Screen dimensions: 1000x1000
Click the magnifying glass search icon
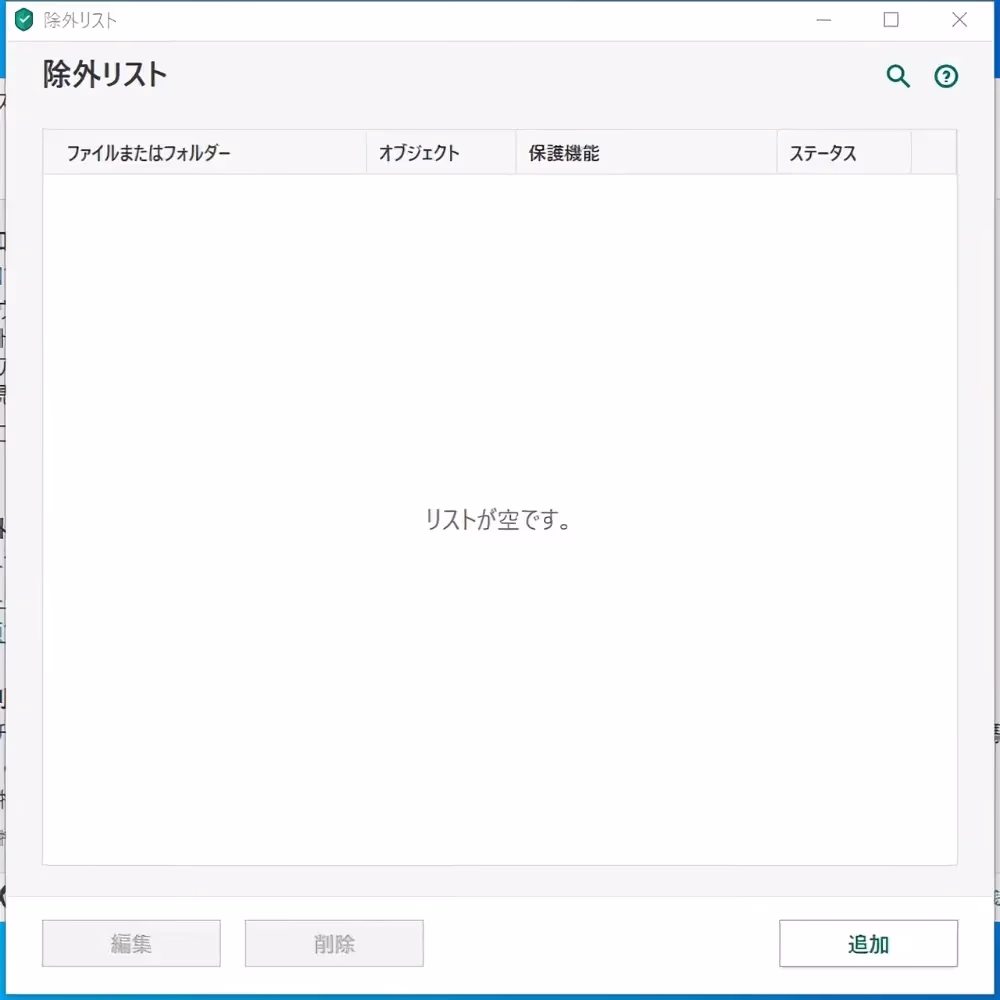point(898,76)
